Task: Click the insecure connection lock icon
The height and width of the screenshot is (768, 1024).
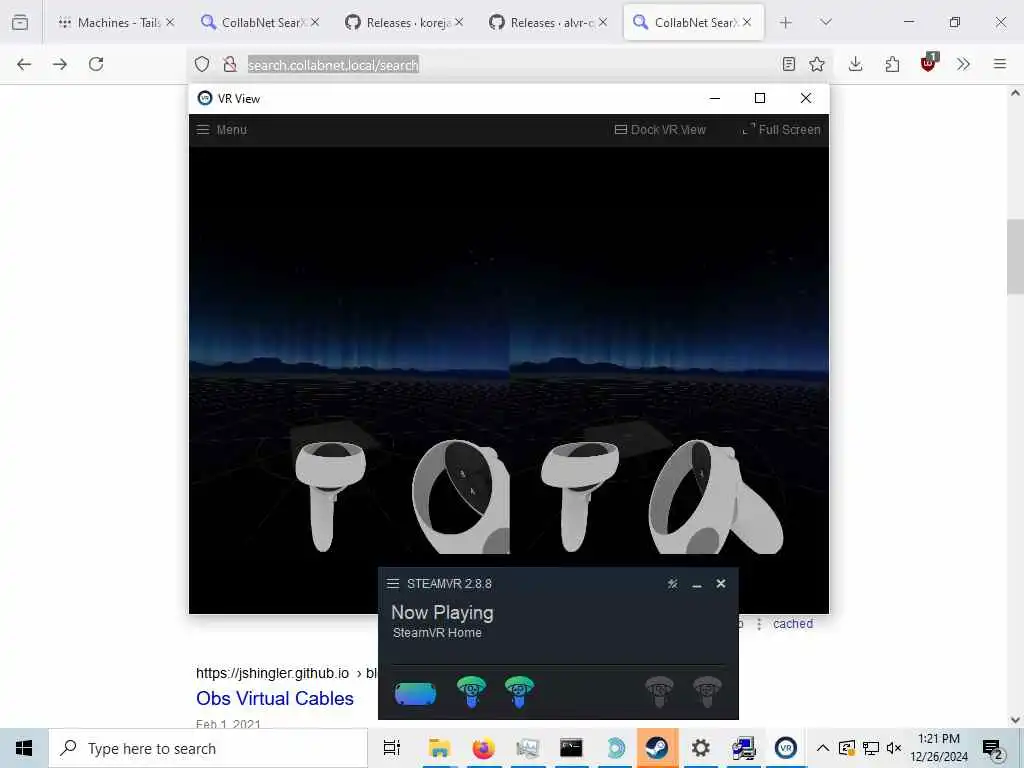Action: [230, 64]
